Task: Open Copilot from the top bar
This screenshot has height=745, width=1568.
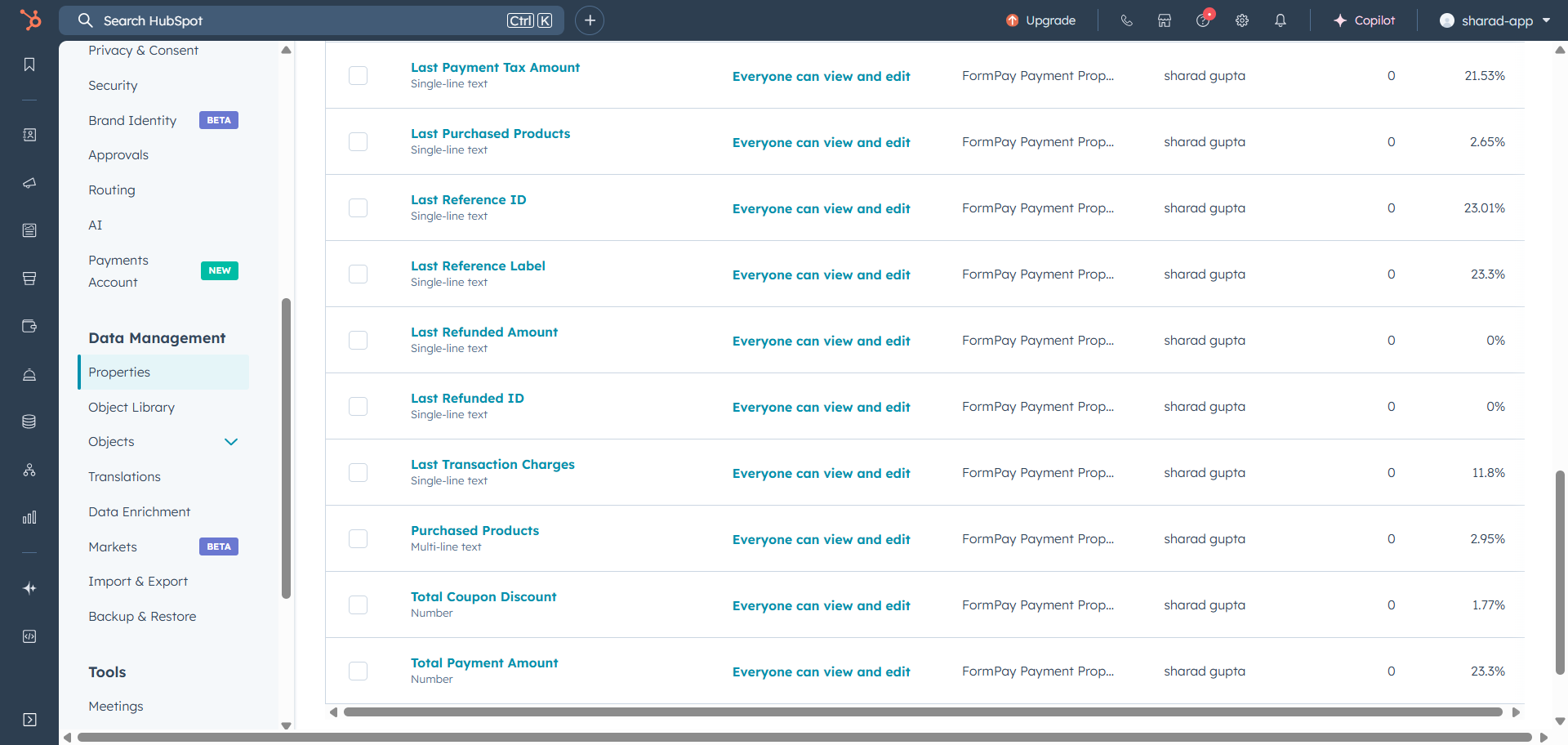Action: (x=1364, y=20)
